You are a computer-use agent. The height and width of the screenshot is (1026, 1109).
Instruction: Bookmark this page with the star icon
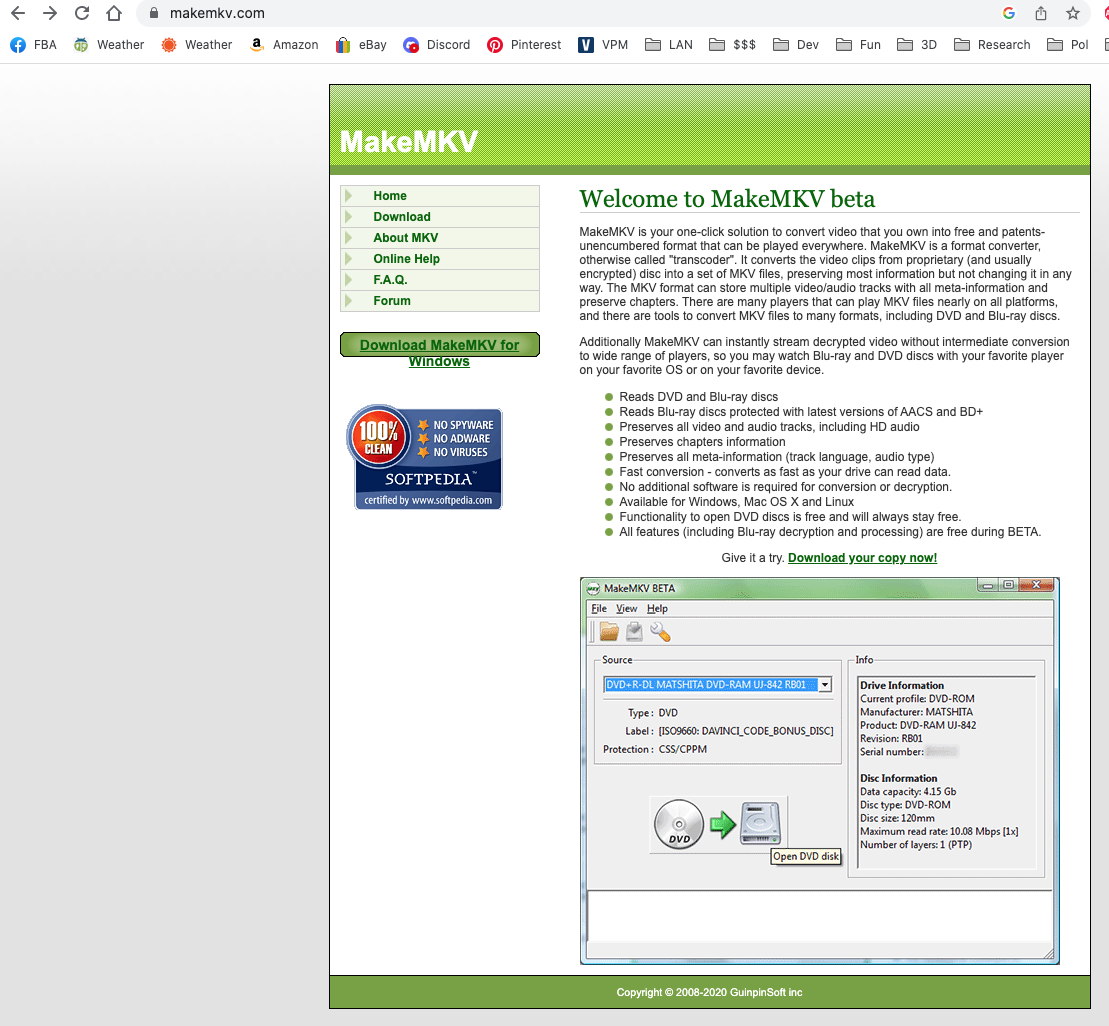[x=1072, y=13]
